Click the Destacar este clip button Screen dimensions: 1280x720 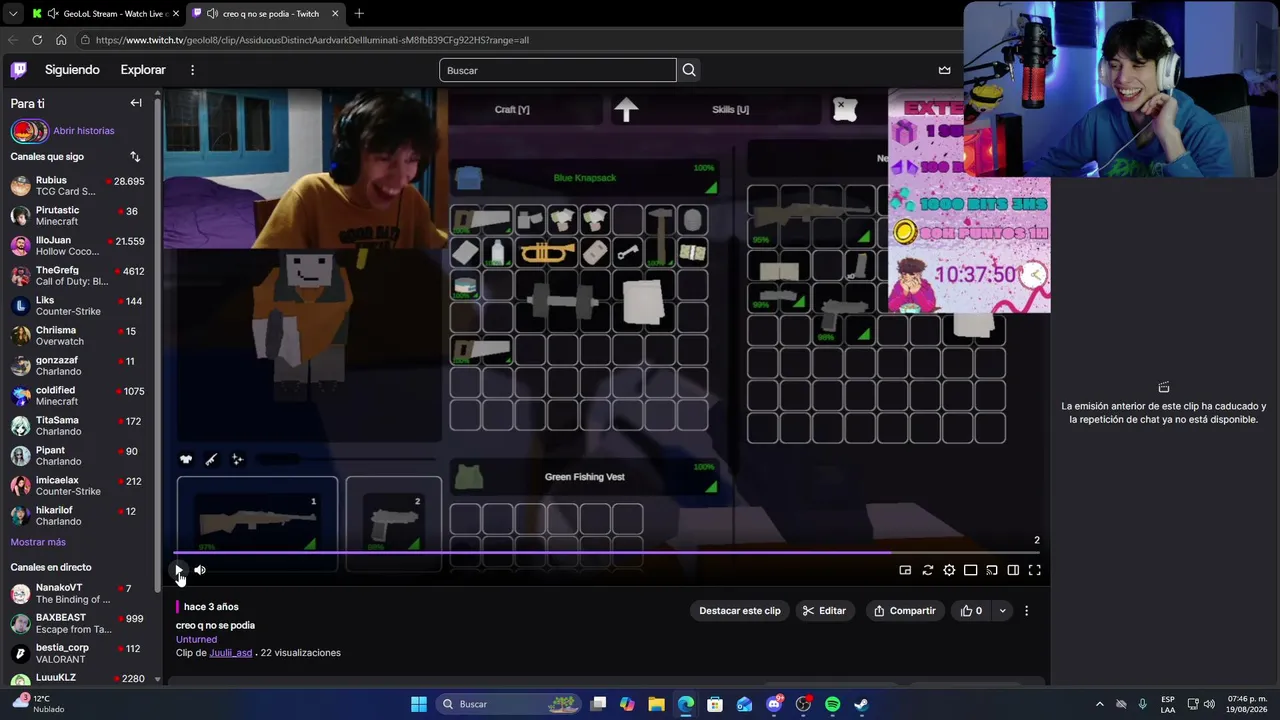740,611
